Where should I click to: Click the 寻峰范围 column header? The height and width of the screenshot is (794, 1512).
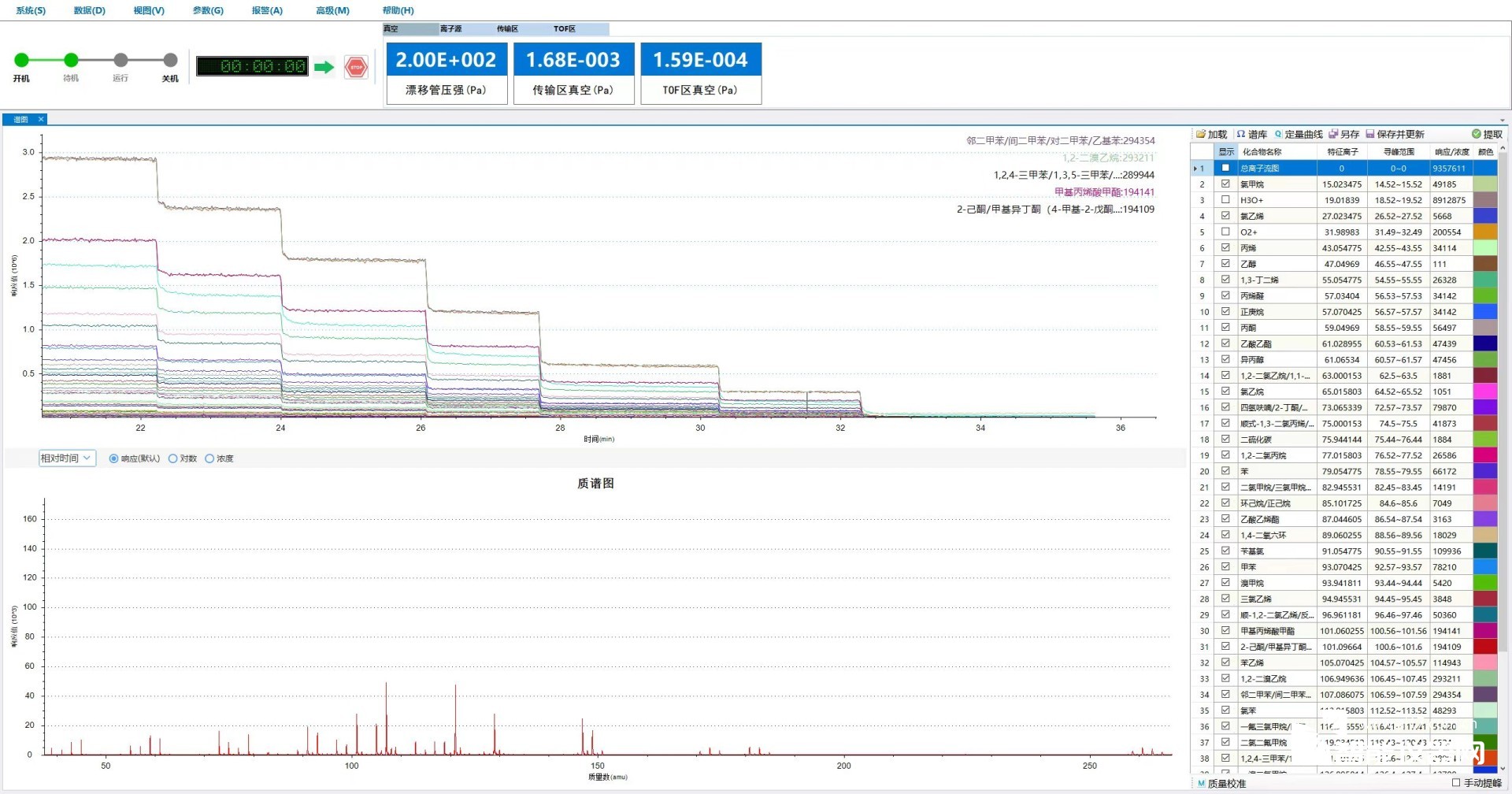[x=1399, y=152]
